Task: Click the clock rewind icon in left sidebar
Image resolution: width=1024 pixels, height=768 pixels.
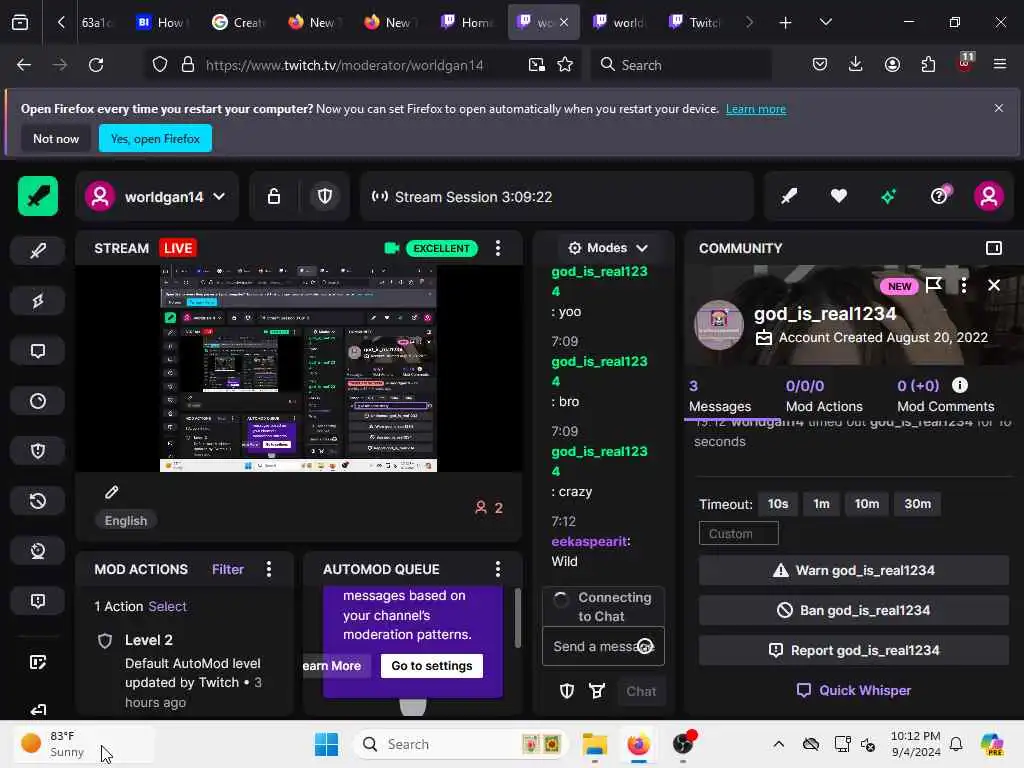Action: tap(38, 551)
